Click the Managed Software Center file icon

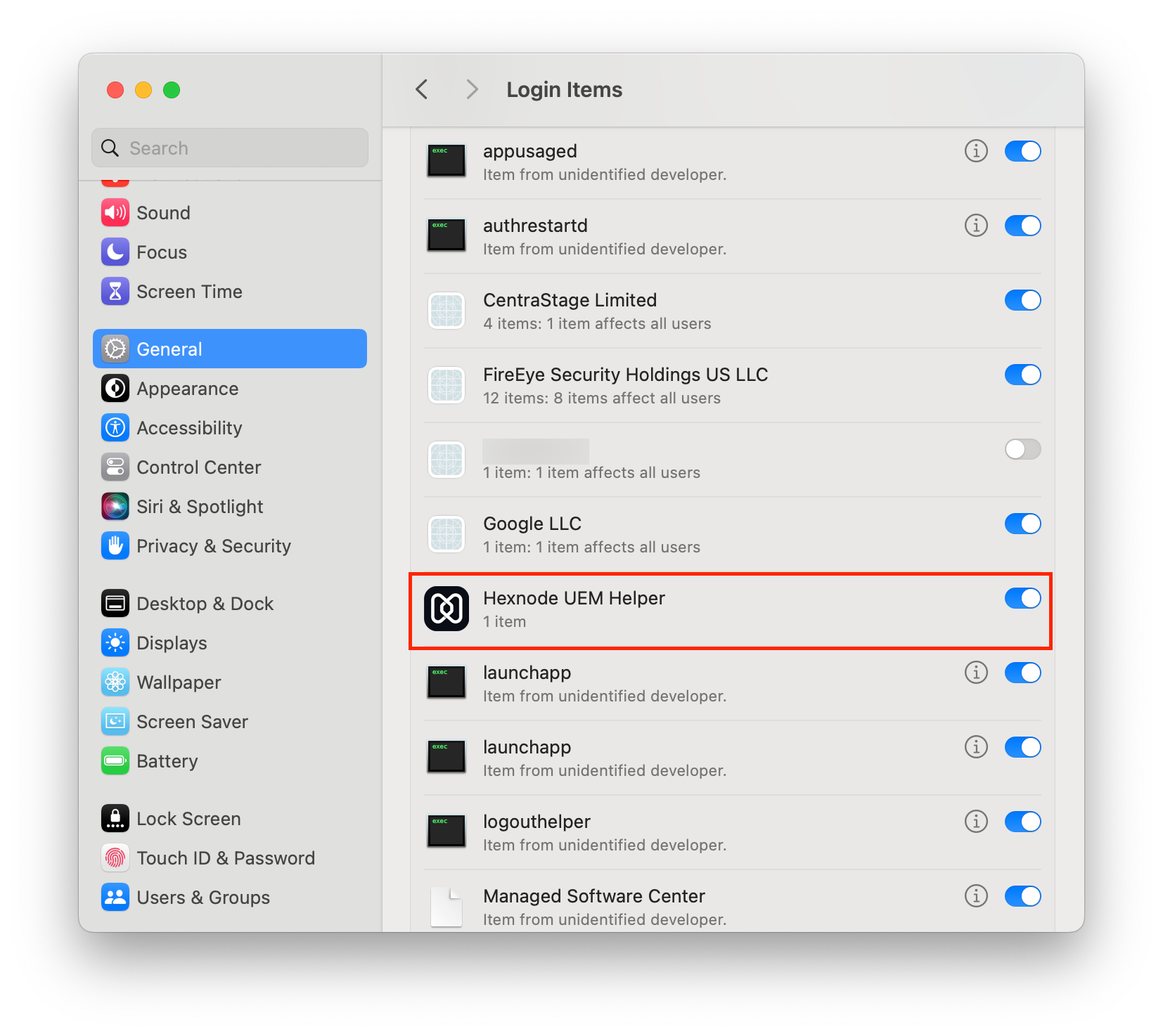coord(446,907)
